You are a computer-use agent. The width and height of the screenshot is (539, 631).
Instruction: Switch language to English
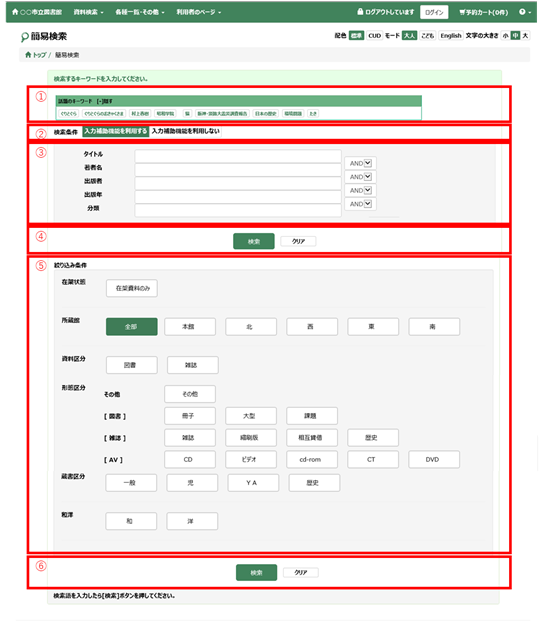tap(451, 36)
